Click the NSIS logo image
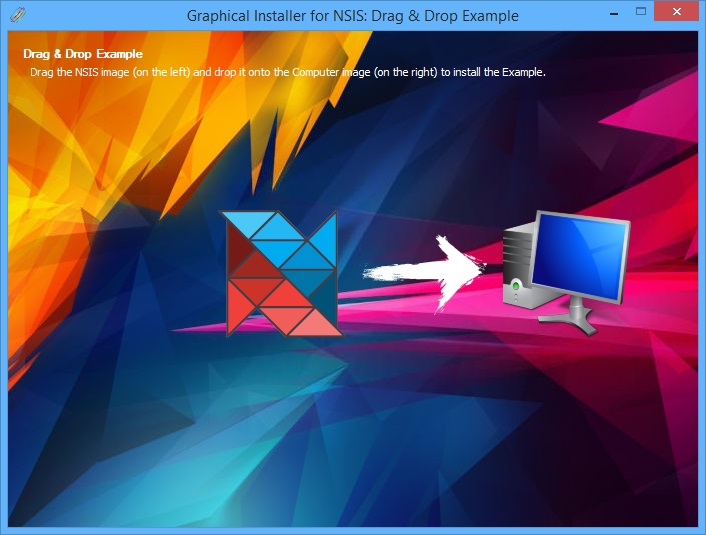 pyautogui.click(x=281, y=273)
